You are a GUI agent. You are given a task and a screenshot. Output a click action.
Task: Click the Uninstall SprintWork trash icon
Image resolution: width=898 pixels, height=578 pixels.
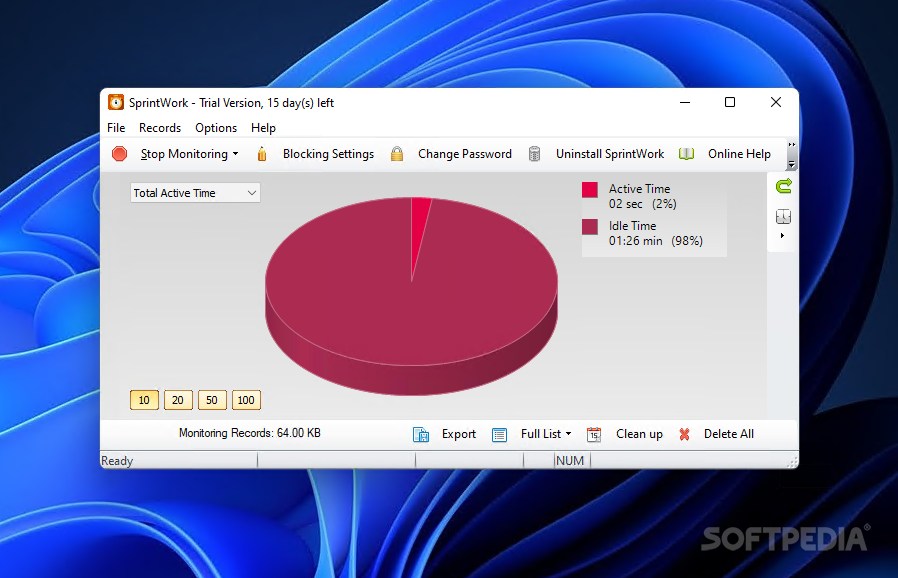pos(534,154)
